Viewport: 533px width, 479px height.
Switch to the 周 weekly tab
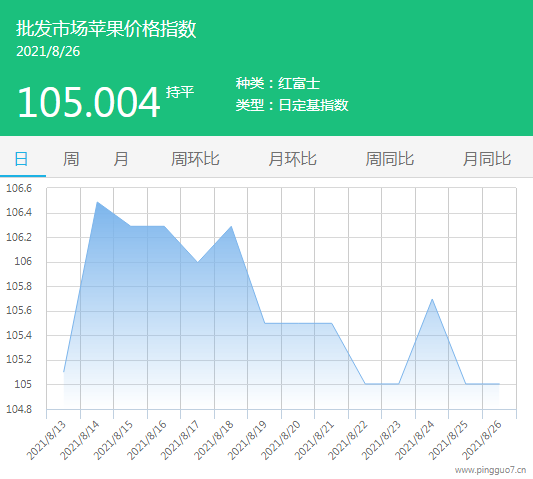point(71,159)
